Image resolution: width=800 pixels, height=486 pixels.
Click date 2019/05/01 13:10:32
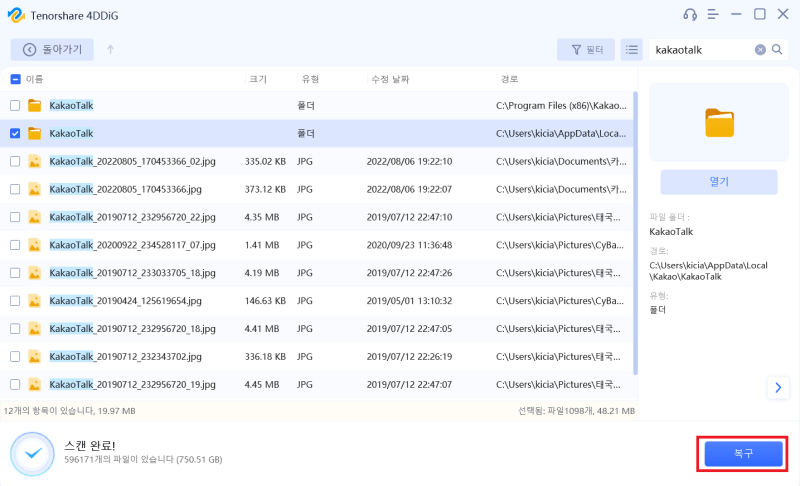(x=409, y=301)
